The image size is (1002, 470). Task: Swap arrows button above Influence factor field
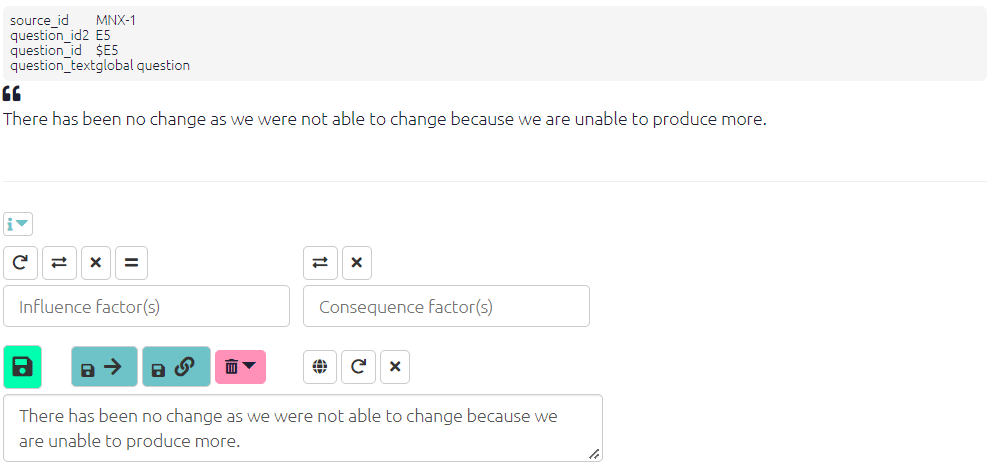(x=59, y=263)
